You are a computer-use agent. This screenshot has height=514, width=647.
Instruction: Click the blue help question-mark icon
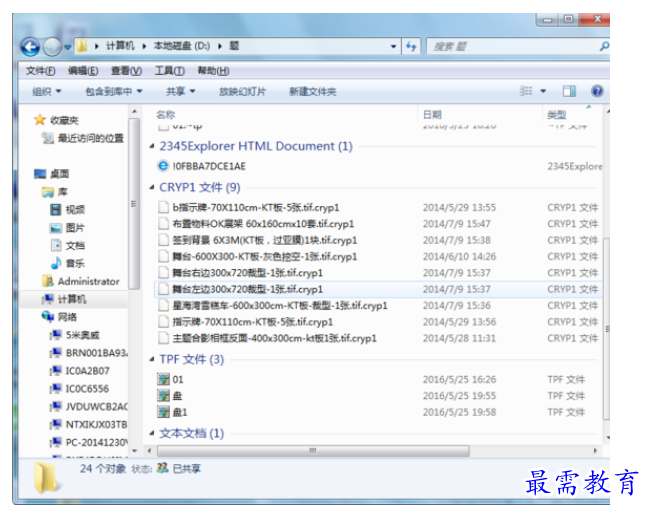tap(597, 91)
